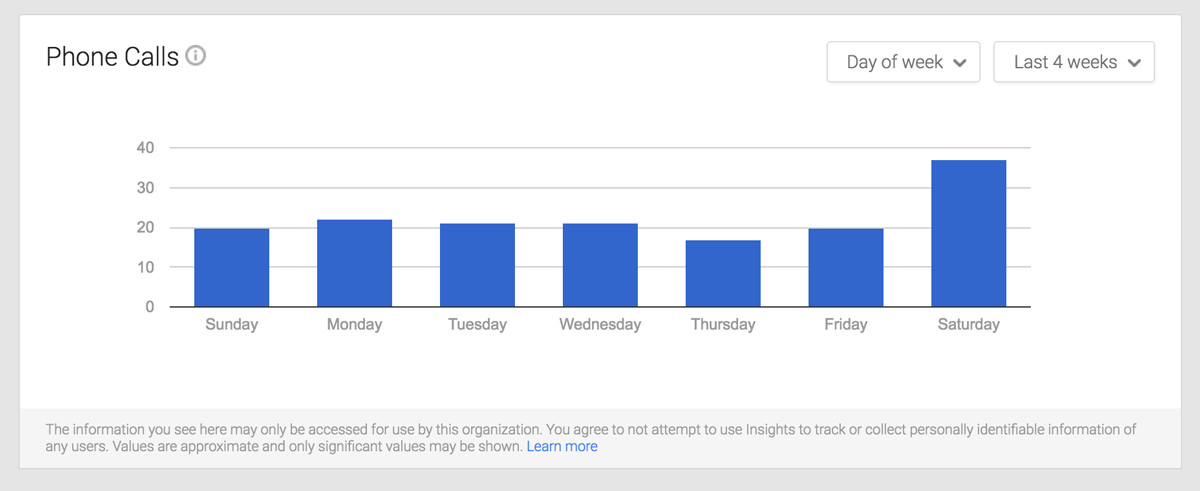The width and height of the screenshot is (1200, 491).
Task: Select the Monday bar
Action: [354, 263]
